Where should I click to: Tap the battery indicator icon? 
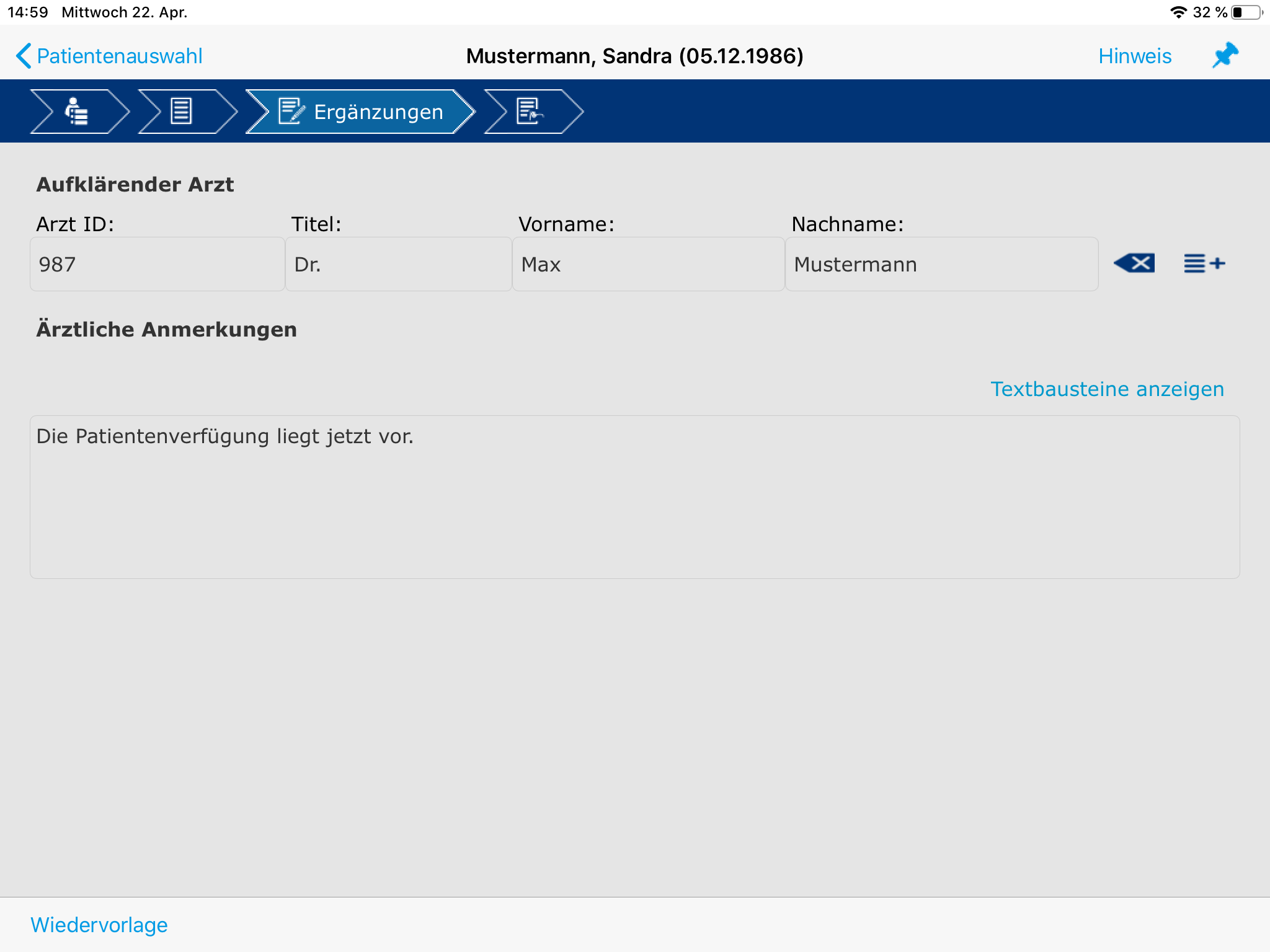pos(1246,12)
